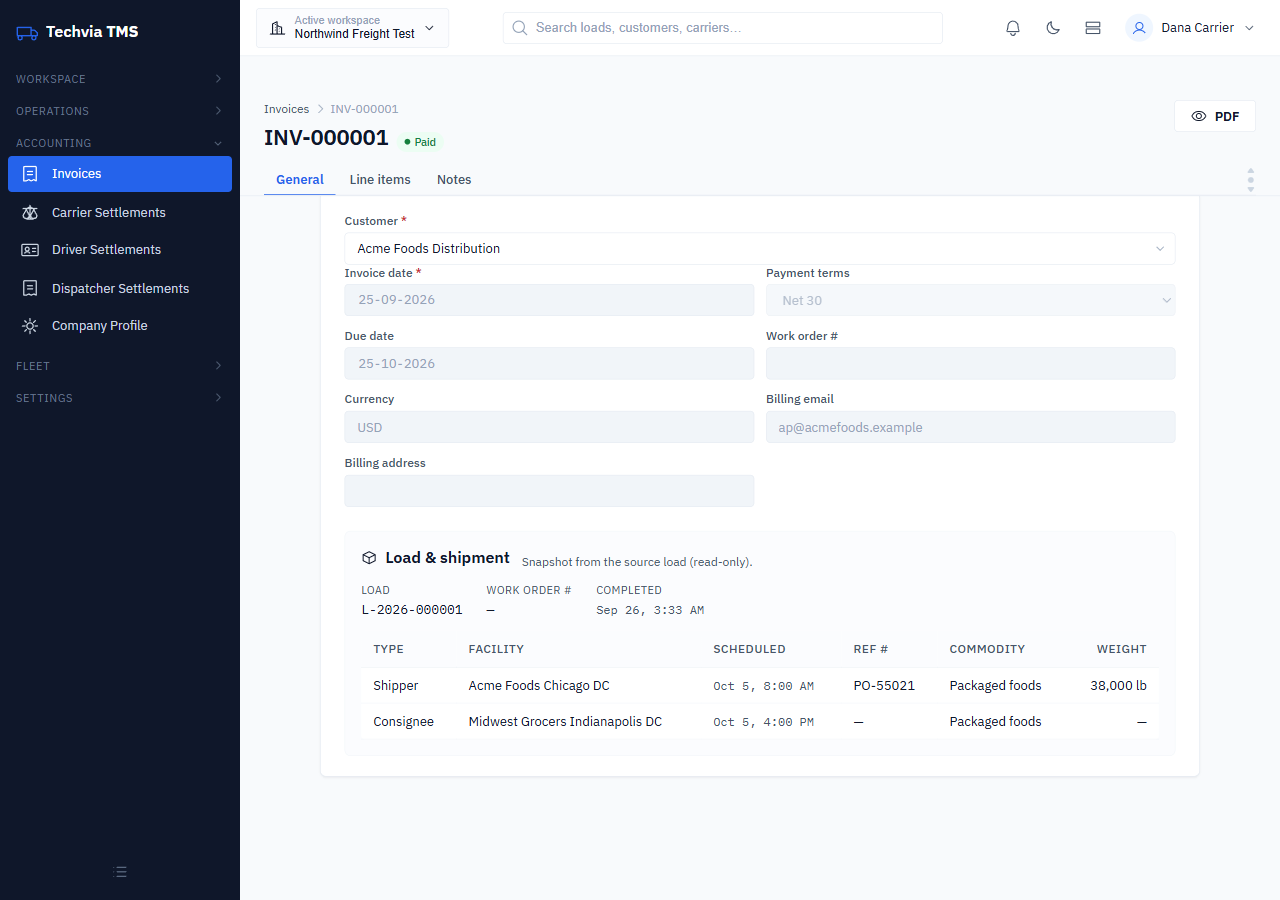The width and height of the screenshot is (1280, 900).
Task: Switch to the Notes tab
Action: coord(454,180)
